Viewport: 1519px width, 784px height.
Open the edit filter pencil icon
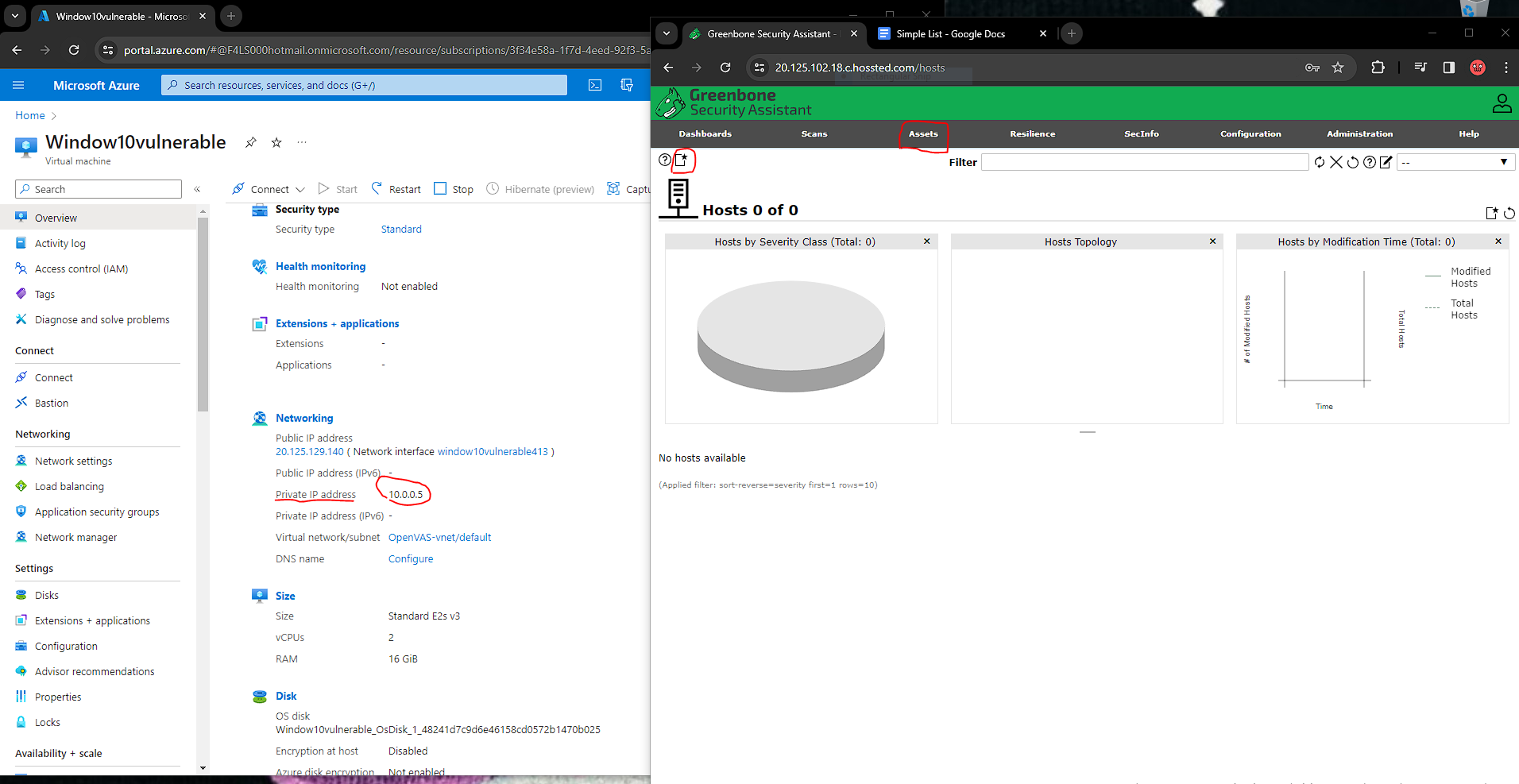(1386, 162)
